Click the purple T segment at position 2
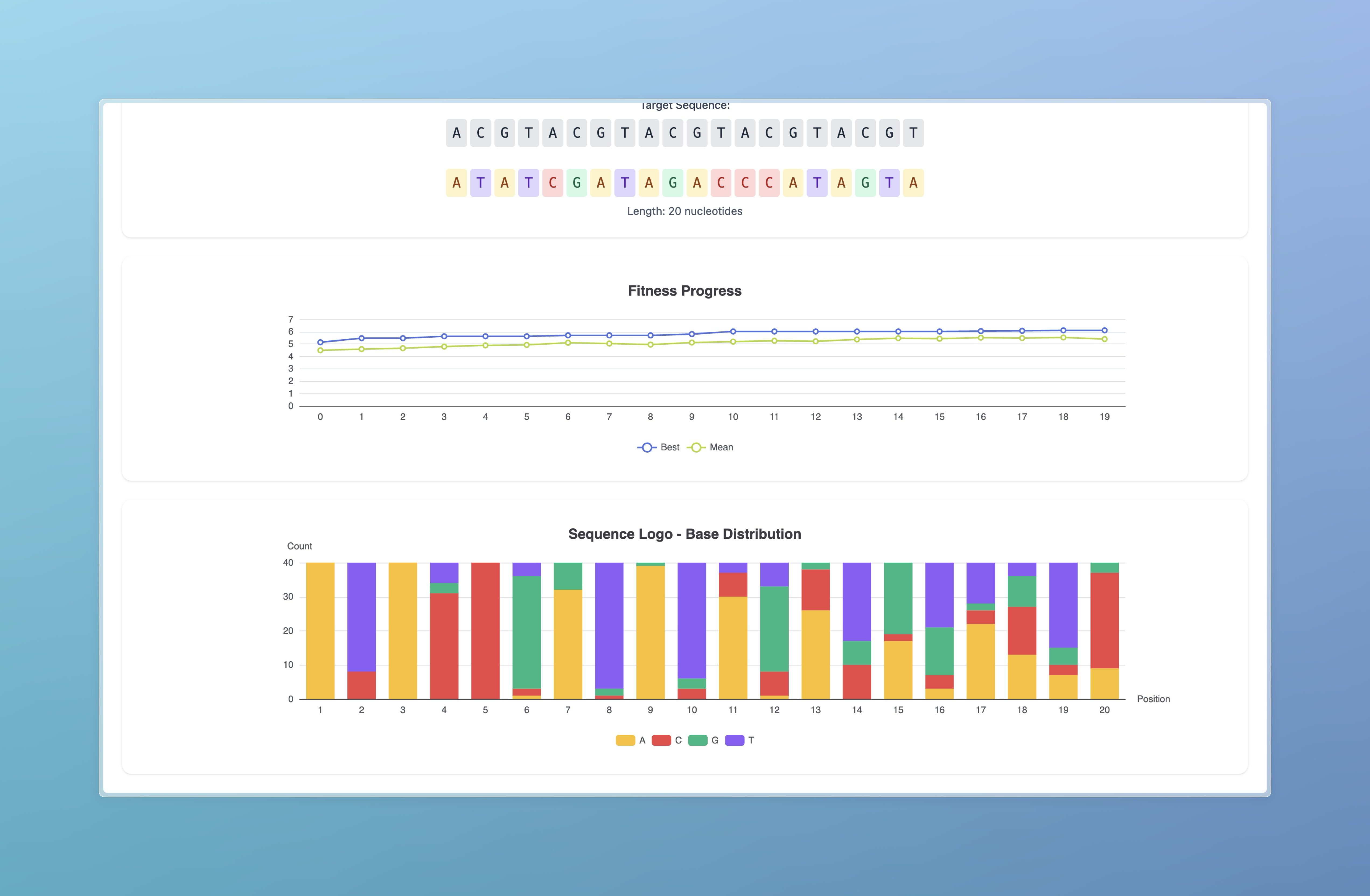This screenshot has height=896, width=1370. coord(362,617)
